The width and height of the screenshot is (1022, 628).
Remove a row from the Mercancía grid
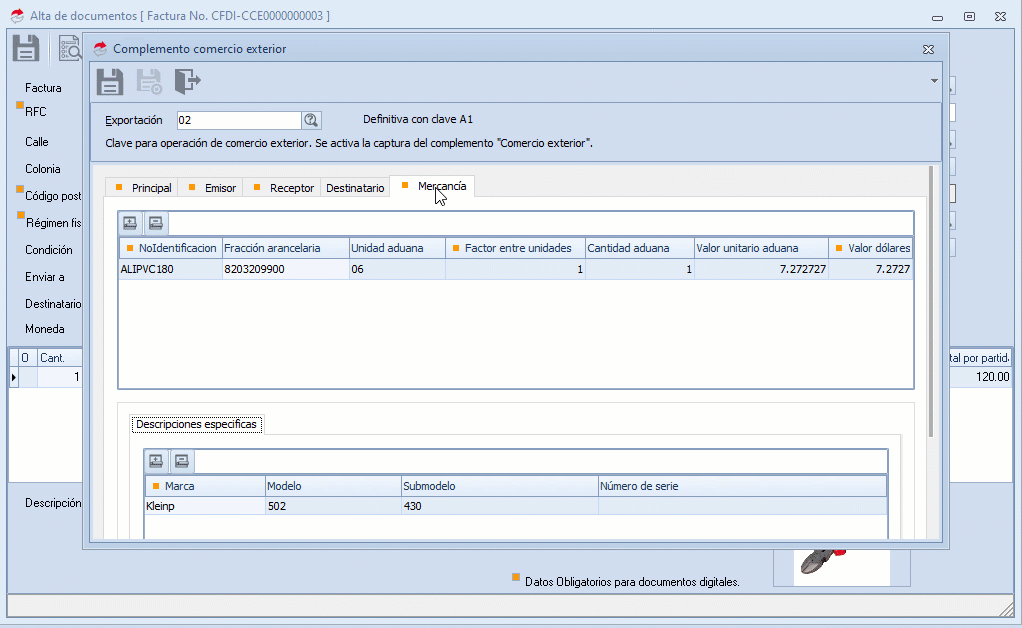(155, 223)
